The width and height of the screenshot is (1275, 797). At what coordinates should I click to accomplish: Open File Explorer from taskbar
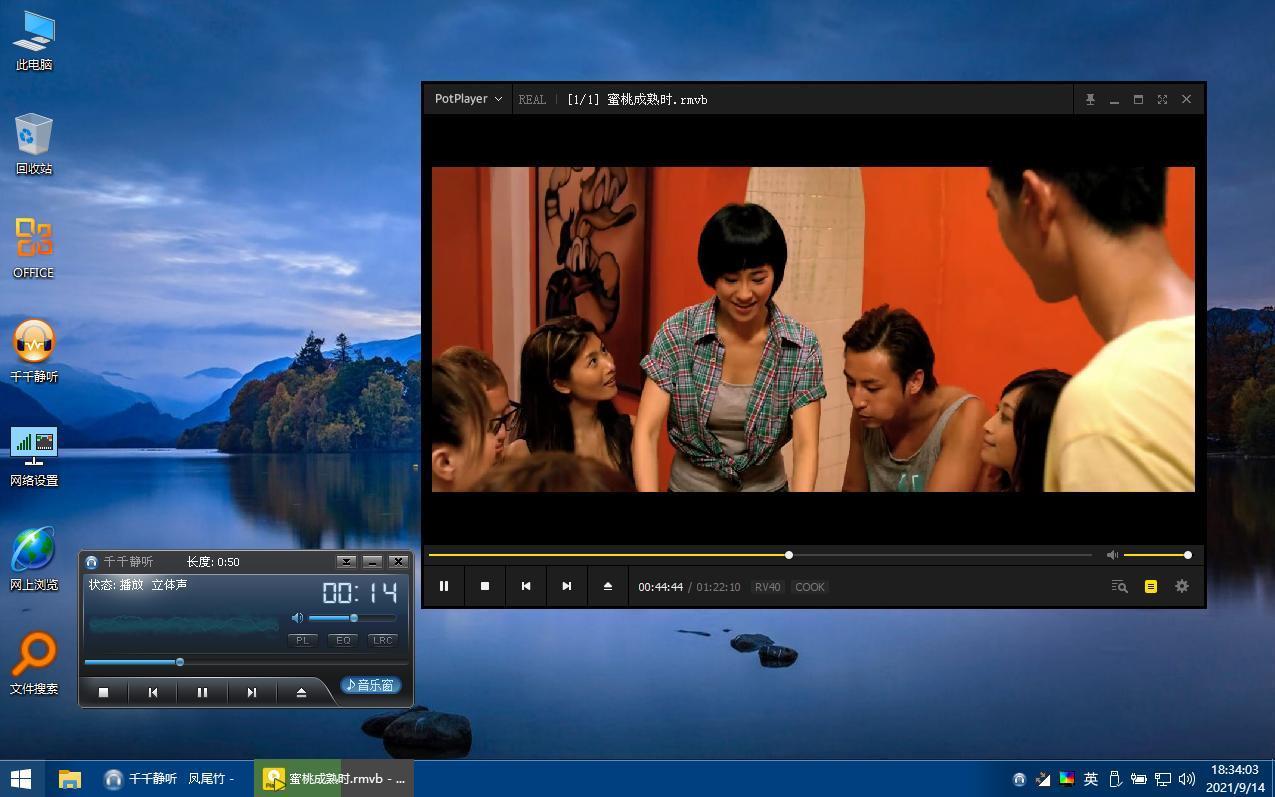69,778
